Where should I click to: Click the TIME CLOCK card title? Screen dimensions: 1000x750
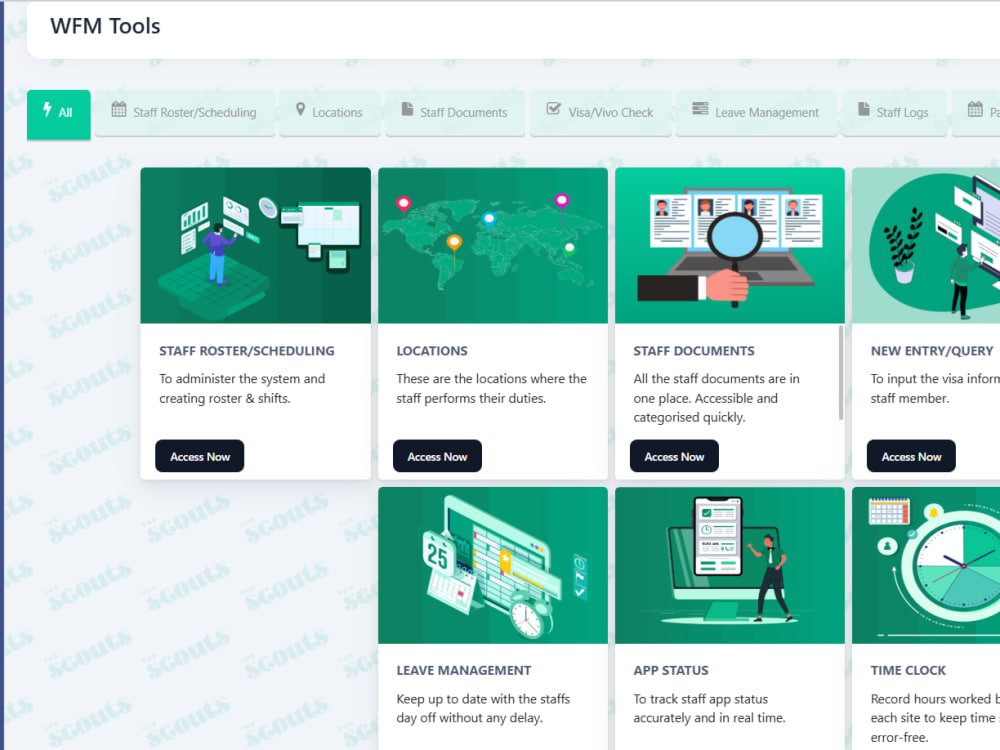coord(908,670)
